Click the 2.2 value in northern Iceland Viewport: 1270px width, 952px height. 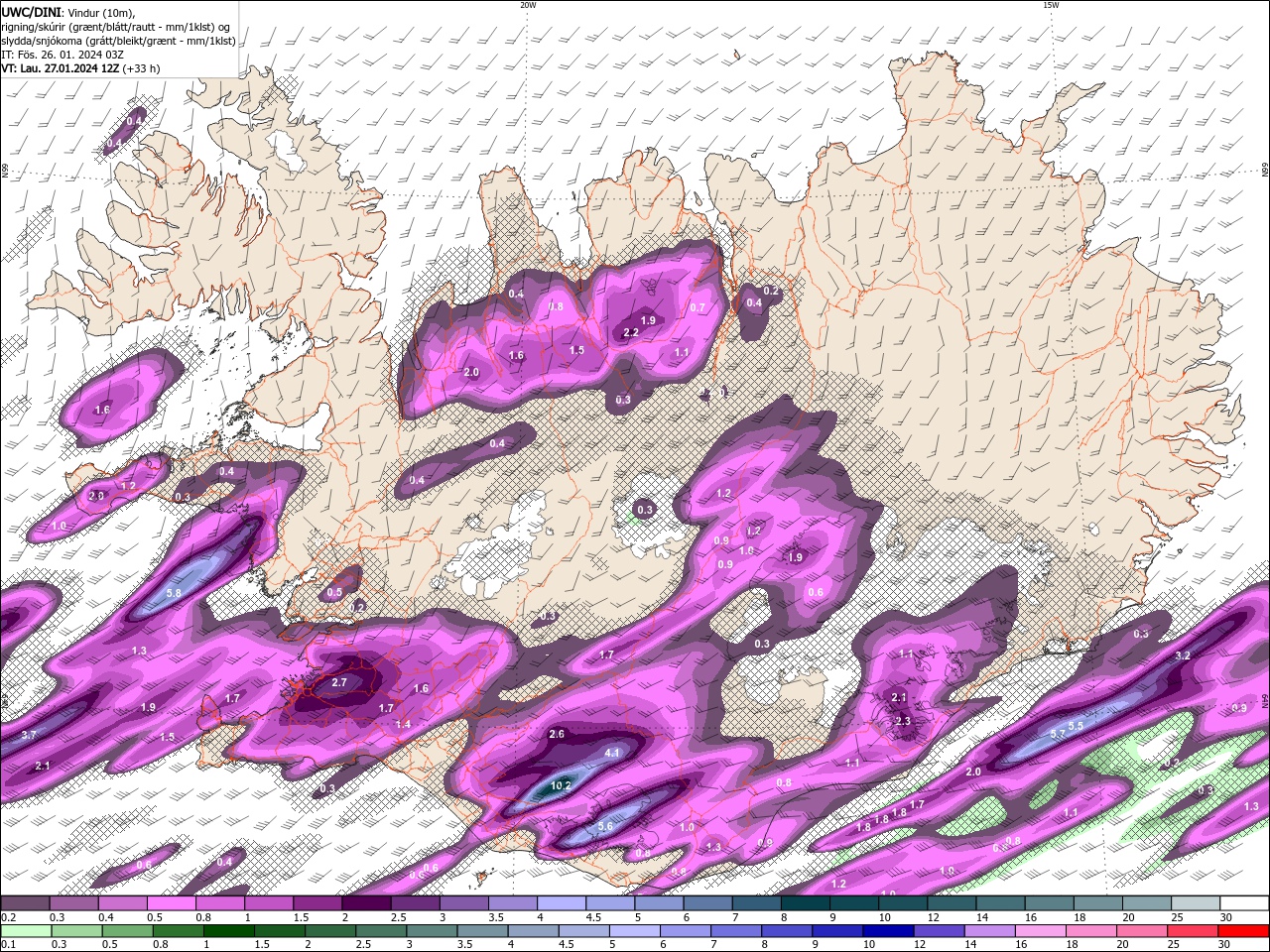631,332
